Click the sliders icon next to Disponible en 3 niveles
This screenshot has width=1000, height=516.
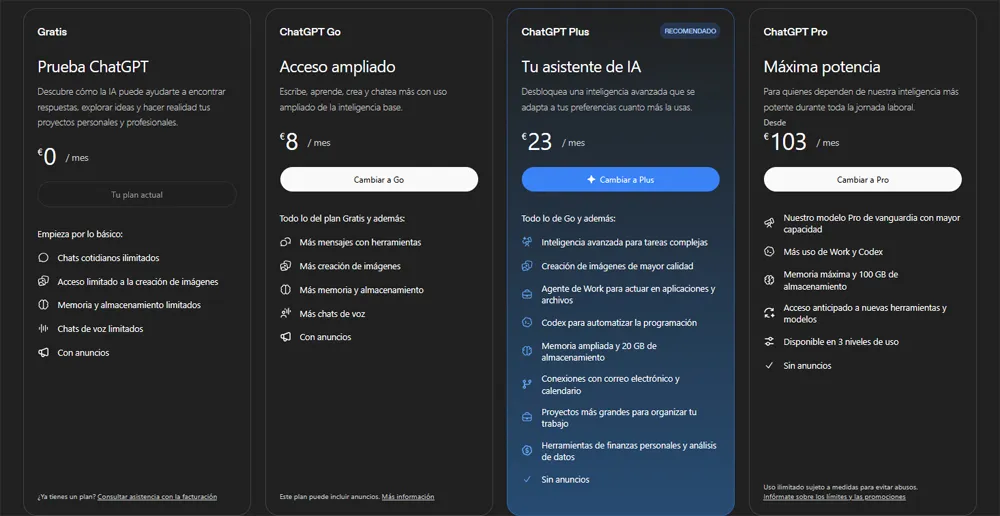click(770, 342)
